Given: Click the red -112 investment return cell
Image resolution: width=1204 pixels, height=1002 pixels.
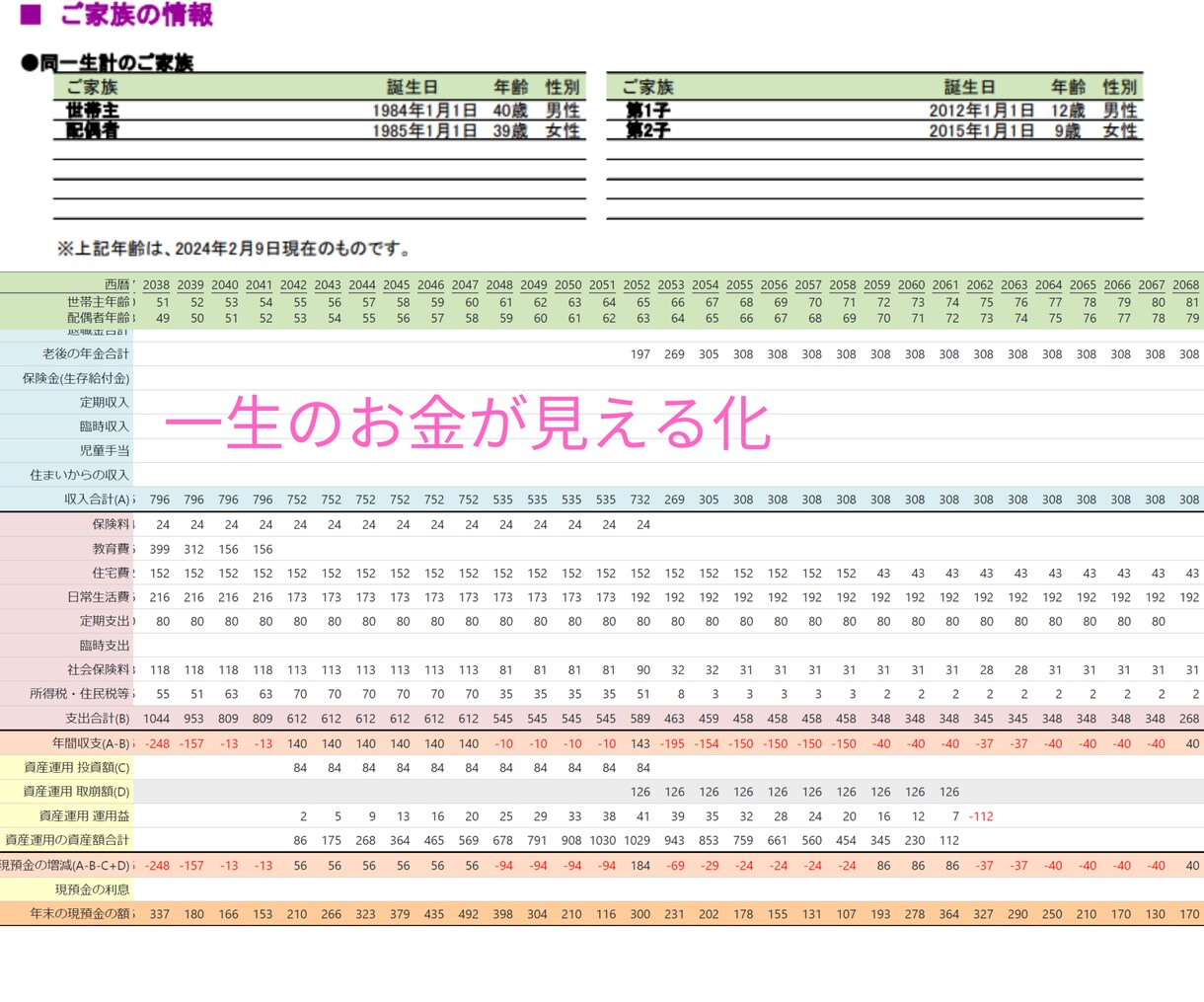Looking at the screenshot, I should pos(981,816).
